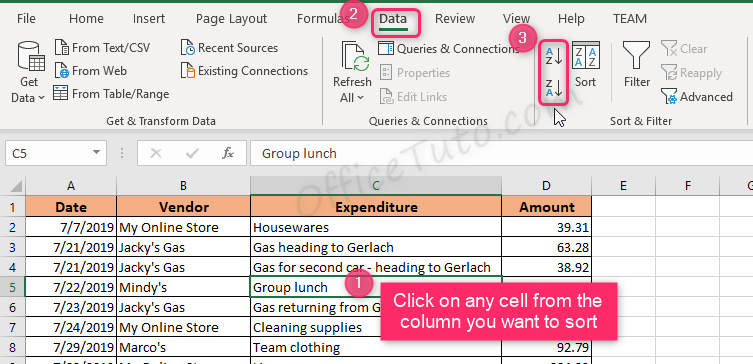The width and height of the screenshot is (753, 364).
Task: Open the Get Data dropdown
Action: point(28,72)
